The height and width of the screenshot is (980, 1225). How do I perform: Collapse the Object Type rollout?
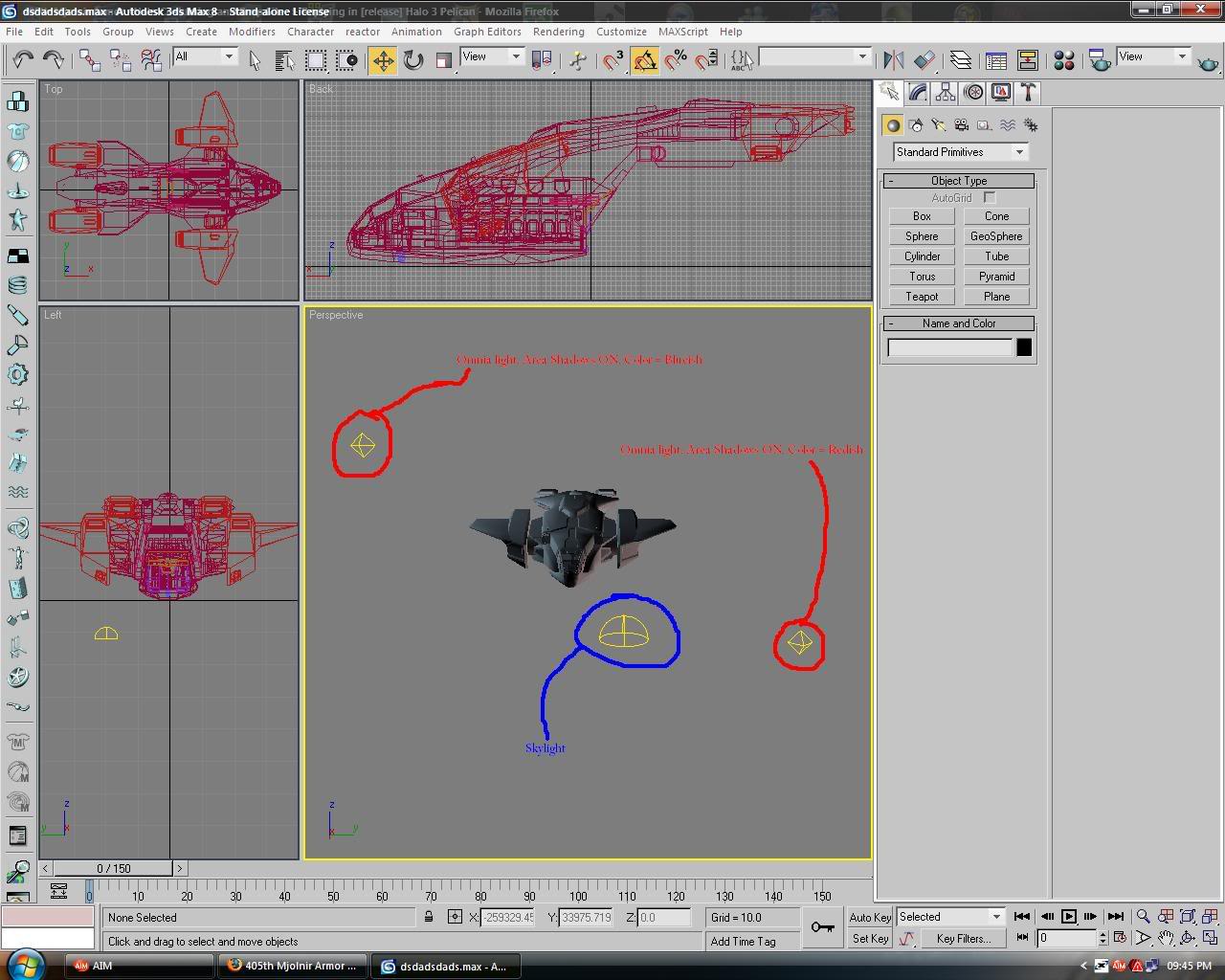[x=958, y=181]
